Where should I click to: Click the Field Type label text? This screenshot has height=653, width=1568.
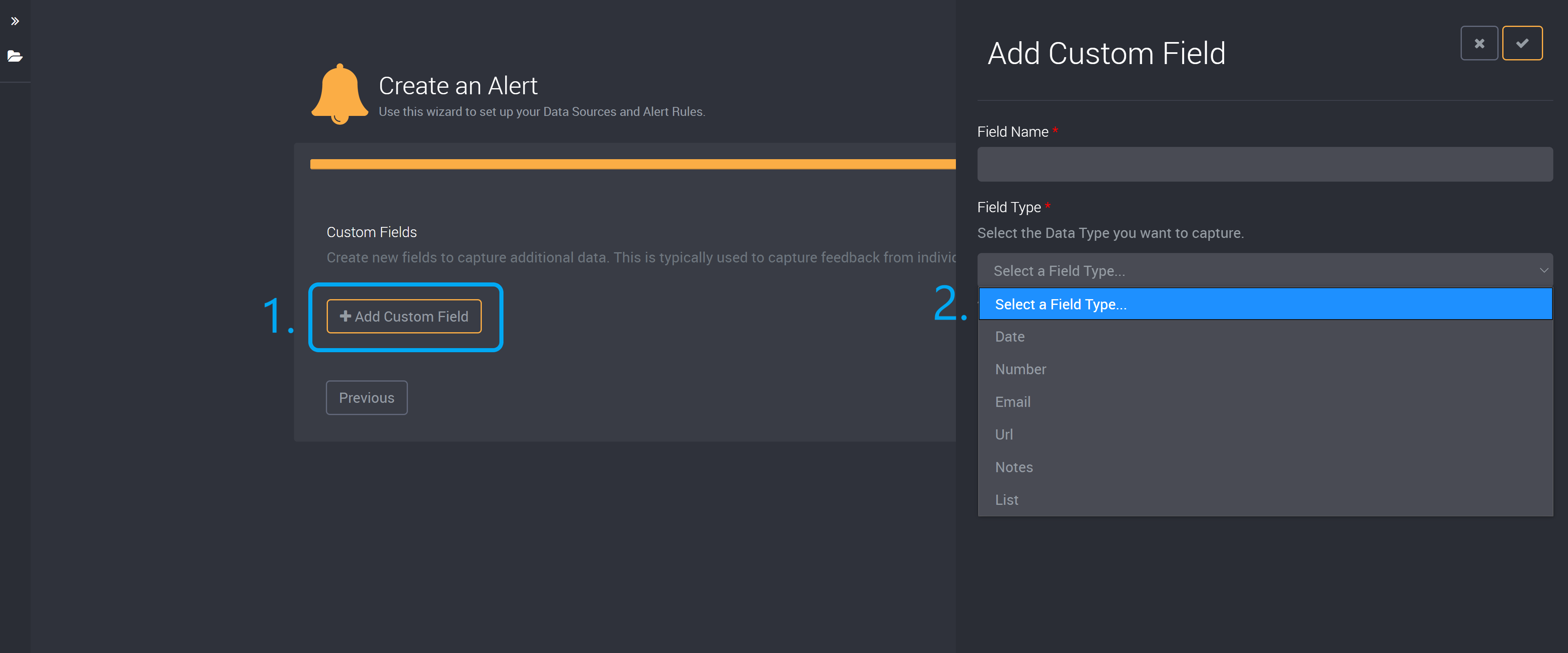pos(1009,207)
